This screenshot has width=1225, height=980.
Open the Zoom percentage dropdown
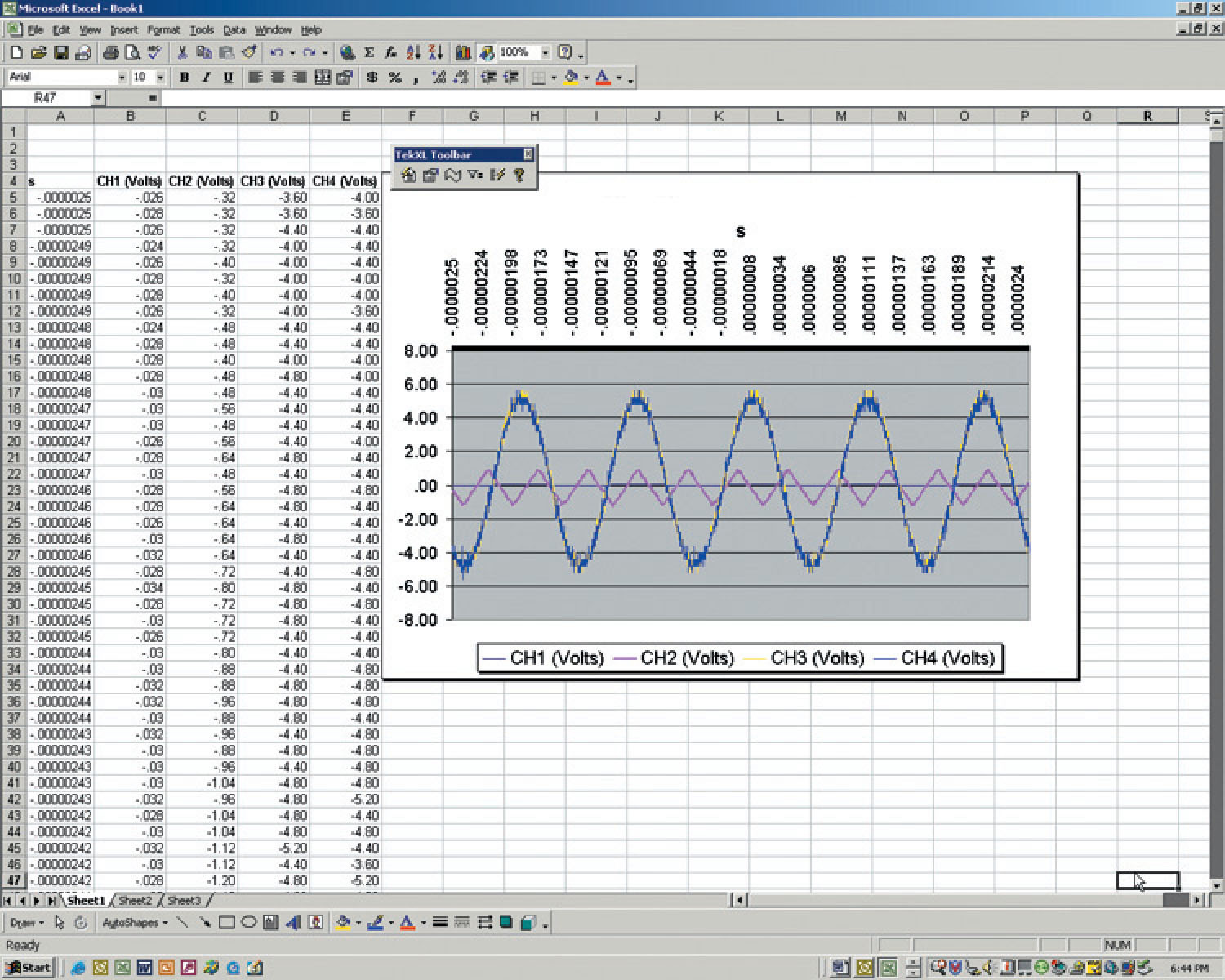click(546, 53)
